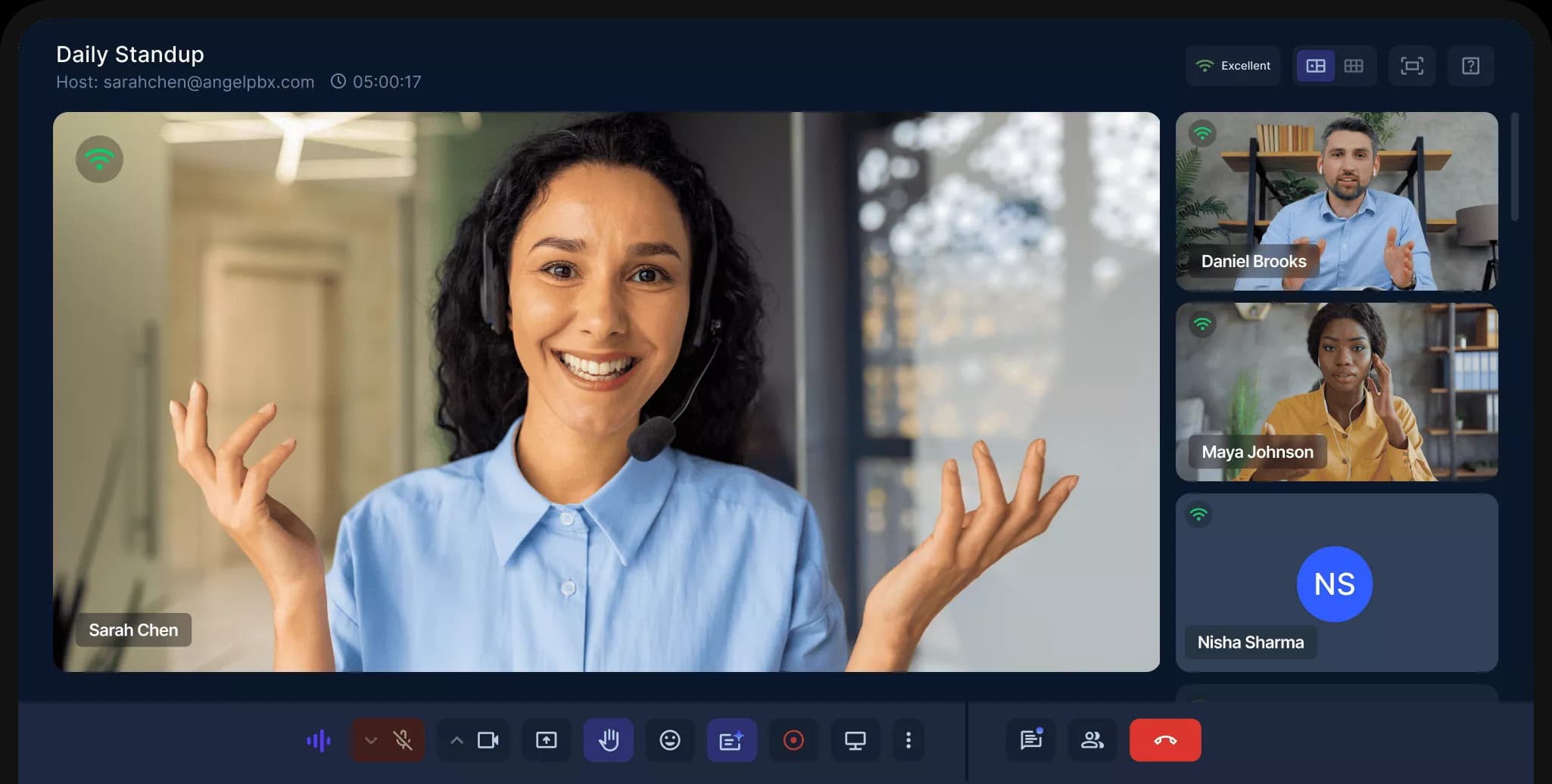The image size is (1552, 784).
Task: Toggle the camera on or off
Action: click(x=488, y=740)
